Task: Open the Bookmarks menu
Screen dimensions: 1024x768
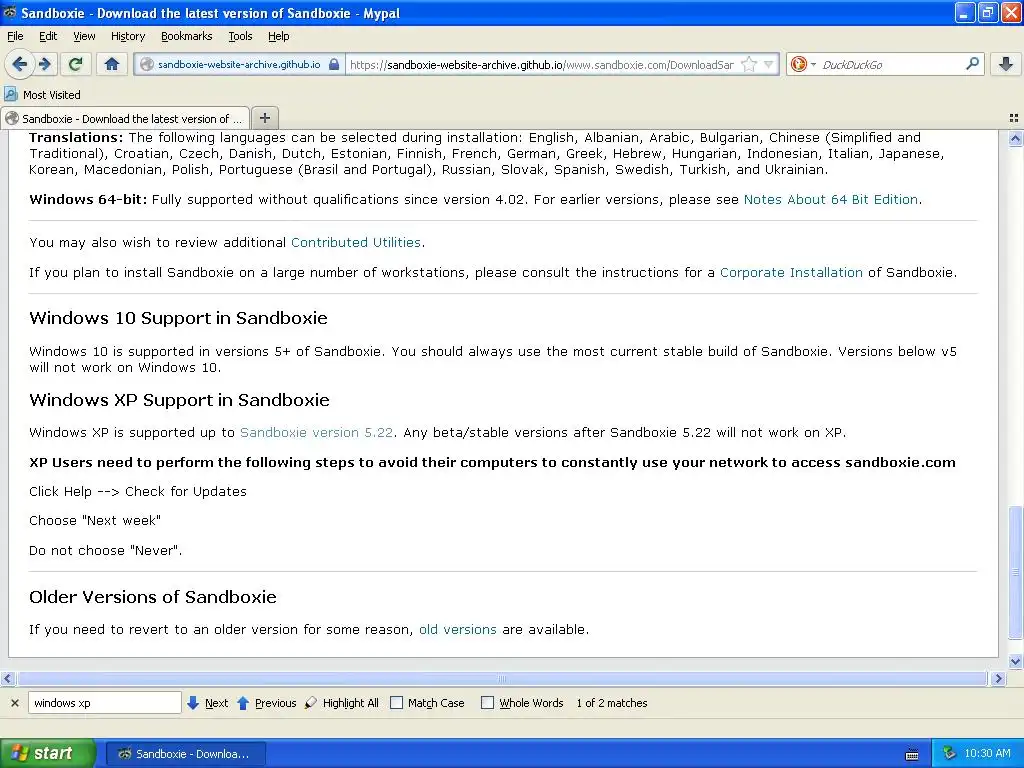Action: point(186,36)
